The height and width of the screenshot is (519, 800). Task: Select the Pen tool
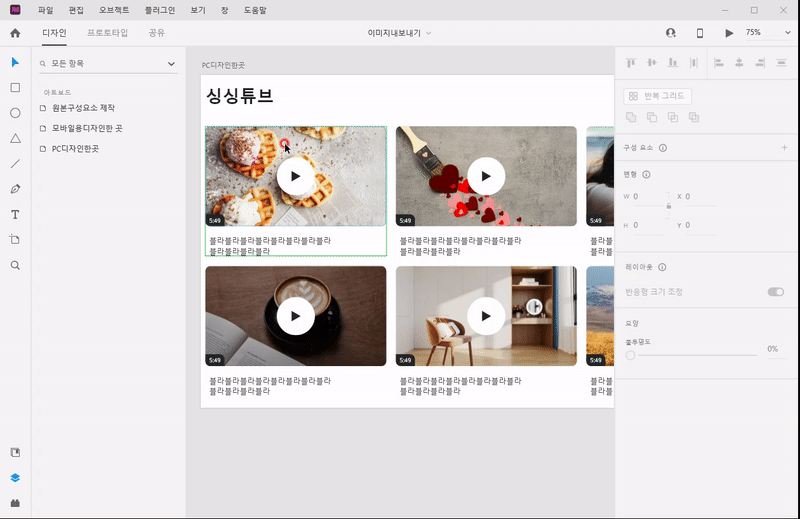[x=15, y=189]
